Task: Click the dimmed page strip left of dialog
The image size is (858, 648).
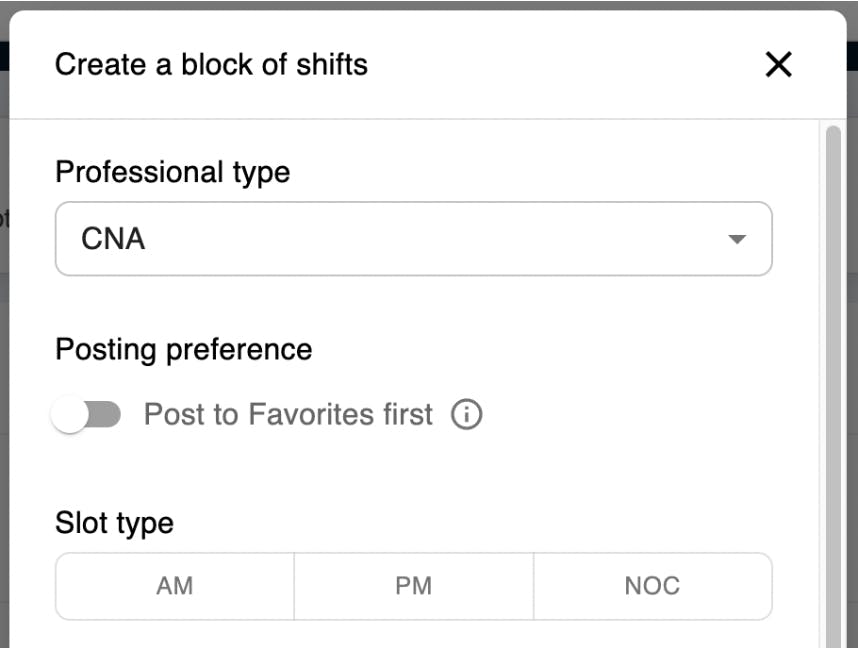Action: click(x=4, y=400)
